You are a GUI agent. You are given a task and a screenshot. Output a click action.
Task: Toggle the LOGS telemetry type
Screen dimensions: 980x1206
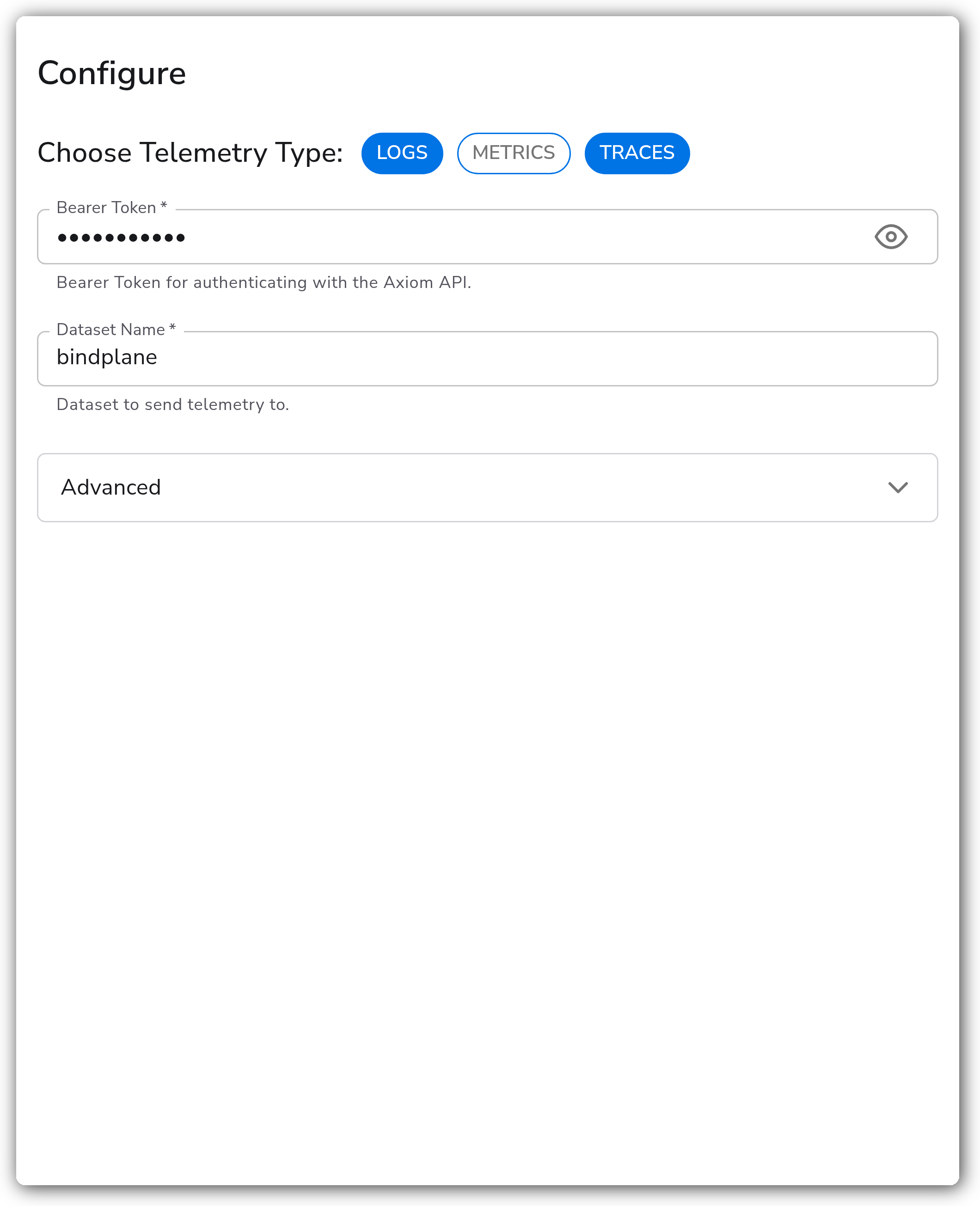coord(402,153)
